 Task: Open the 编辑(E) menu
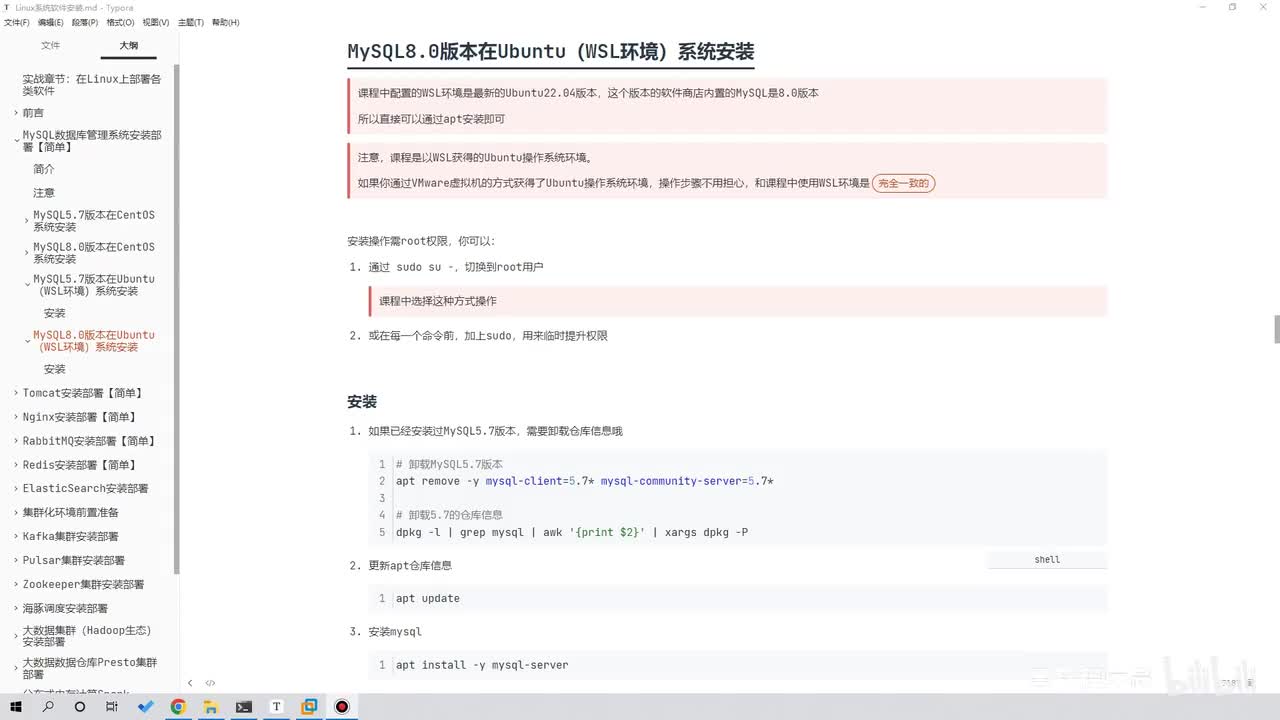pos(50,22)
